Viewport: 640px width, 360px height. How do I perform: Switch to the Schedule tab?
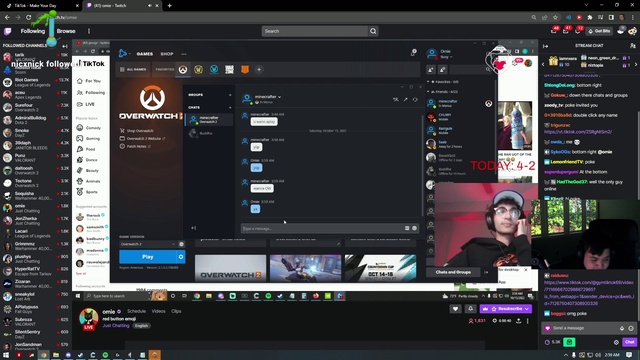(136, 311)
